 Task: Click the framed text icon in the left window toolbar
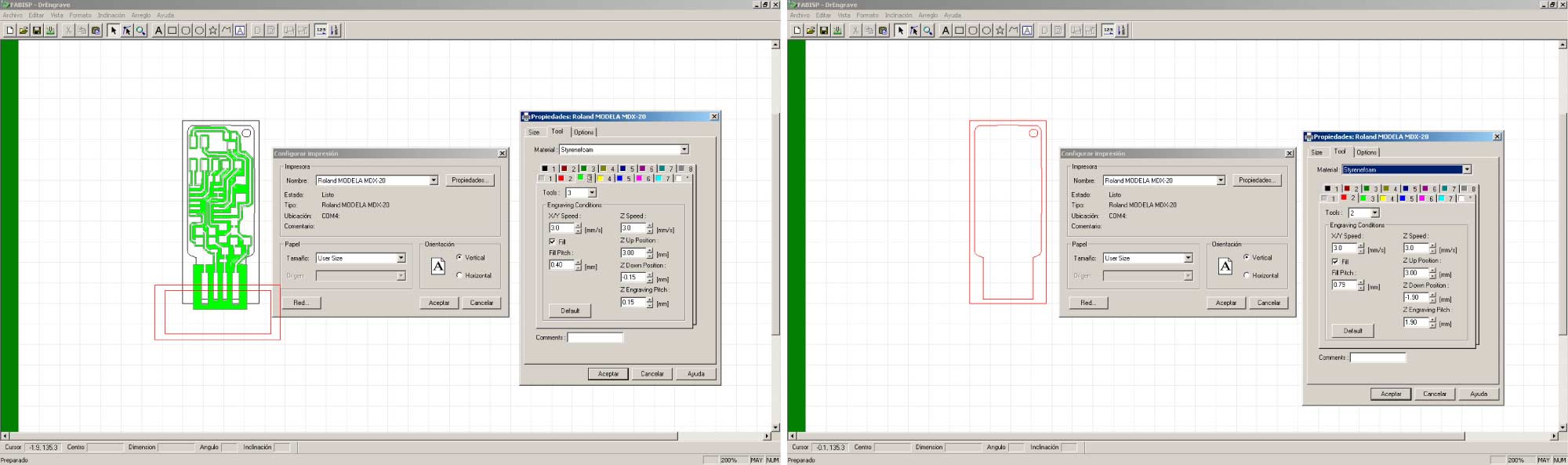click(240, 31)
